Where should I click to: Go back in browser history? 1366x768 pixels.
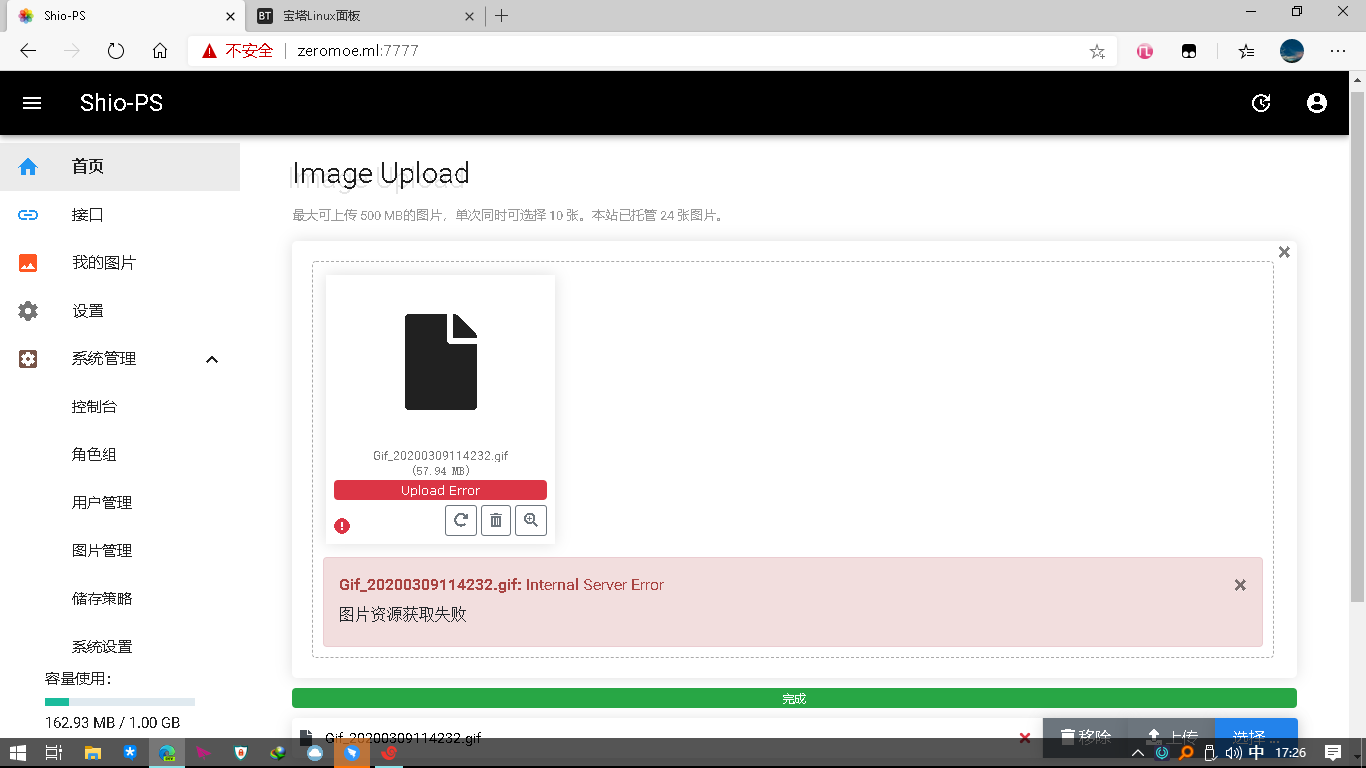tap(28, 51)
